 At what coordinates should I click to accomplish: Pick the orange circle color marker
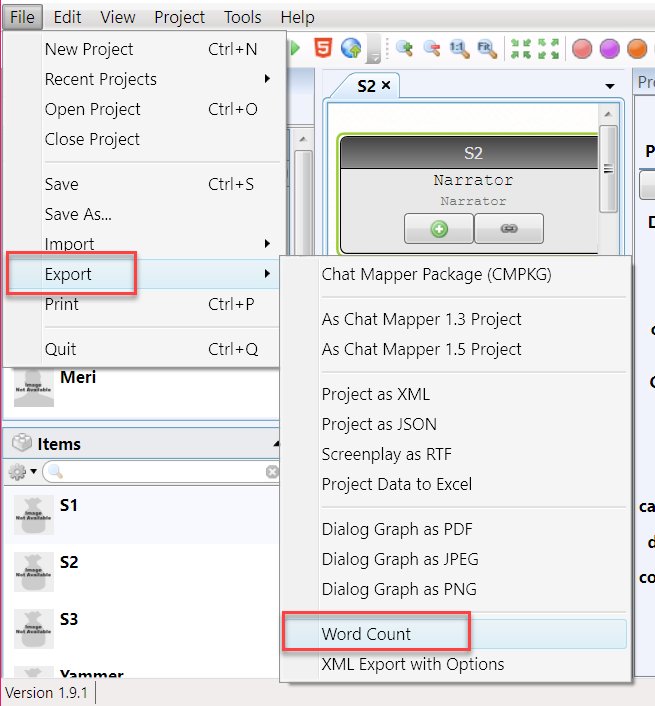click(x=637, y=49)
